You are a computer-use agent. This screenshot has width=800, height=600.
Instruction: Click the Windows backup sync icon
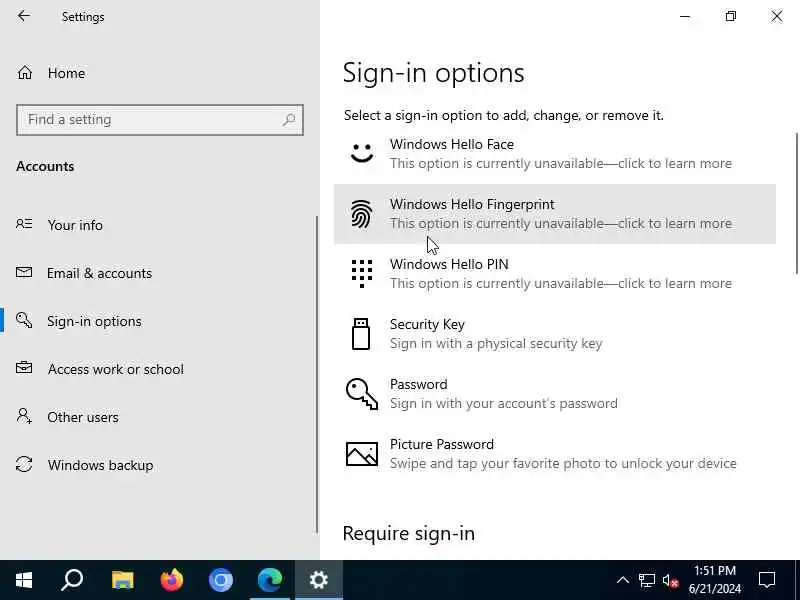(x=24, y=464)
